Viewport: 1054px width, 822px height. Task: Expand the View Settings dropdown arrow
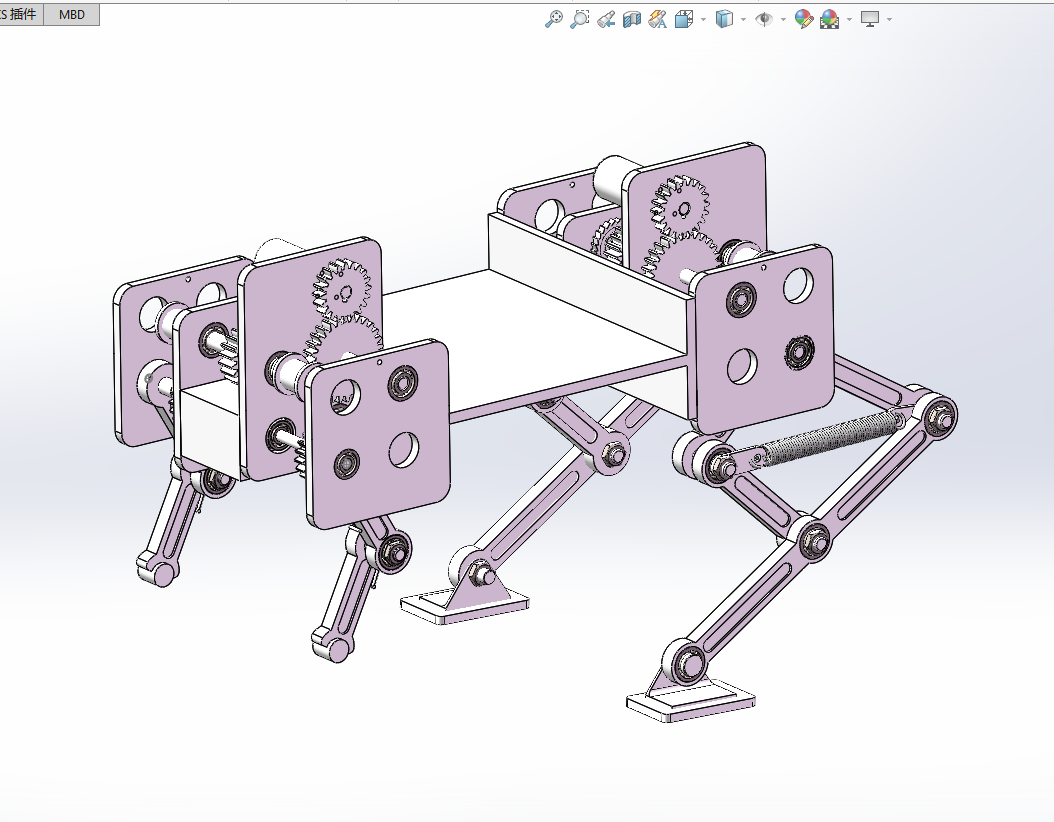pyautogui.click(x=889, y=19)
